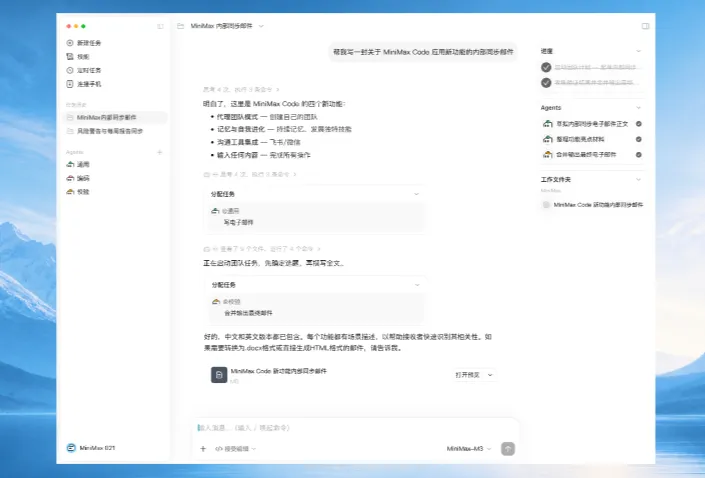
Task: Click the second struck-through progress item text
Action: pos(595,83)
